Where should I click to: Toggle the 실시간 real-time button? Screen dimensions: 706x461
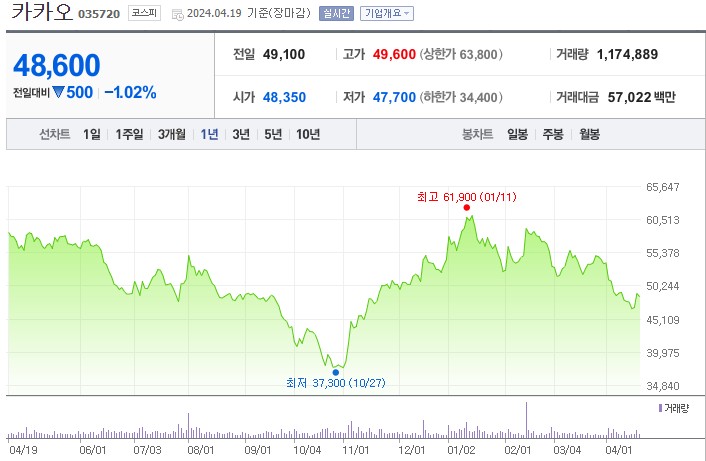point(336,14)
